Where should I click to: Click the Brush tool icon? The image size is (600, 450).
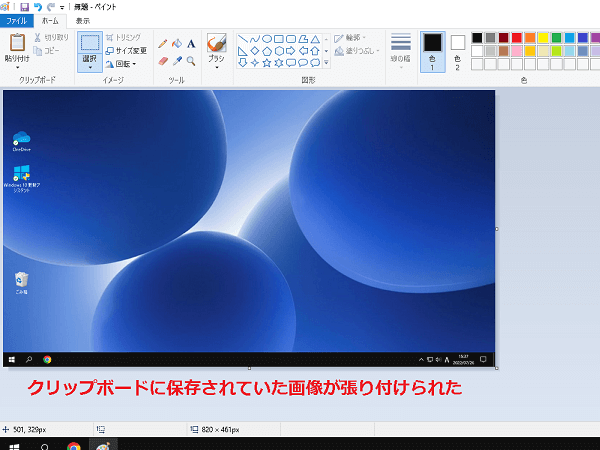click(x=217, y=42)
